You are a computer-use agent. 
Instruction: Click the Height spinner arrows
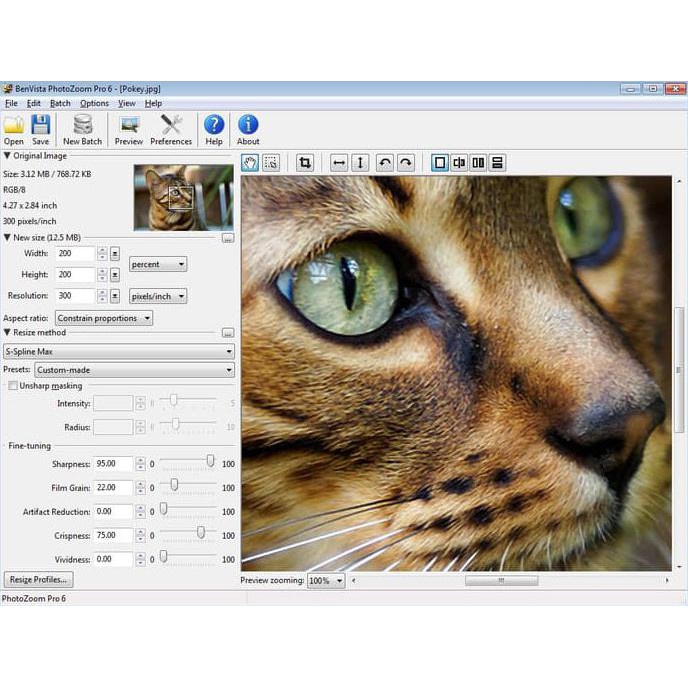102,275
